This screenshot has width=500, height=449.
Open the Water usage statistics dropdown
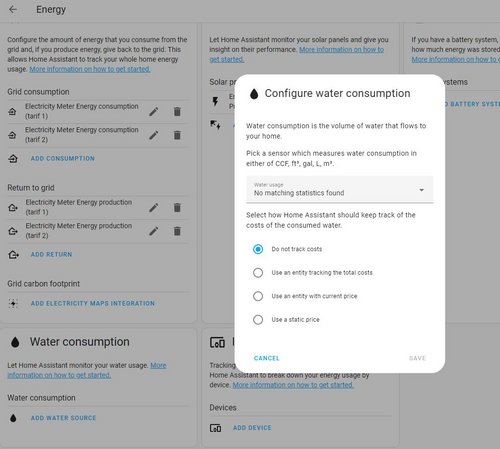(x=340, y=189)
